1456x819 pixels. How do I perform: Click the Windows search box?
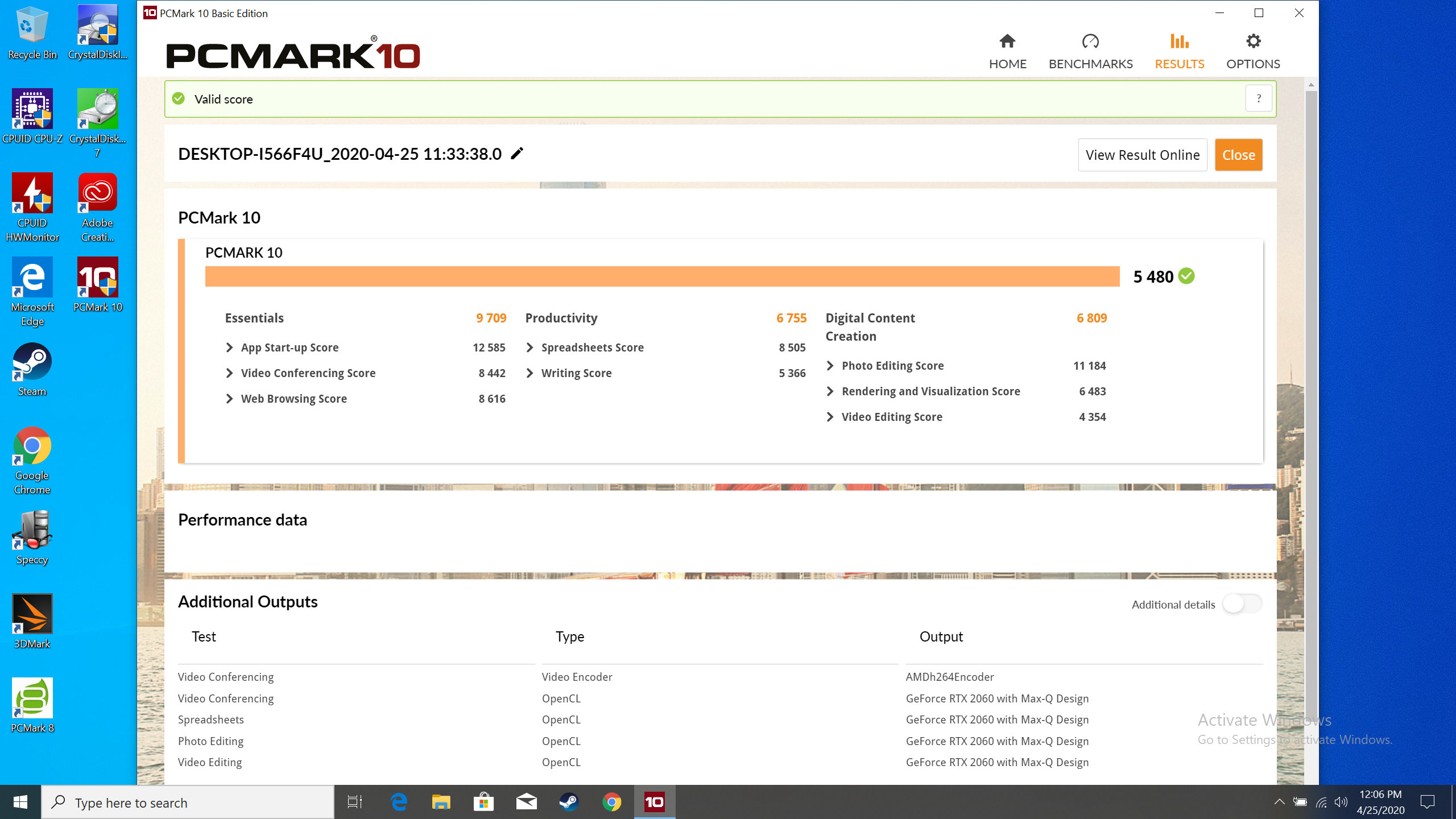[188, 803]
